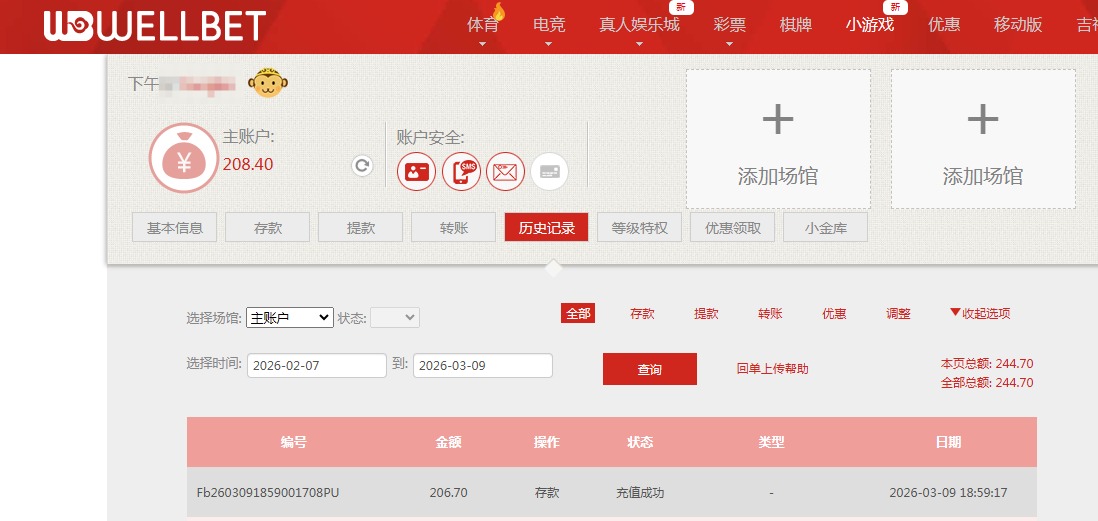Open the email verification icon
The width and height of the screenshot is (1098, 521).
click(506, 172)
